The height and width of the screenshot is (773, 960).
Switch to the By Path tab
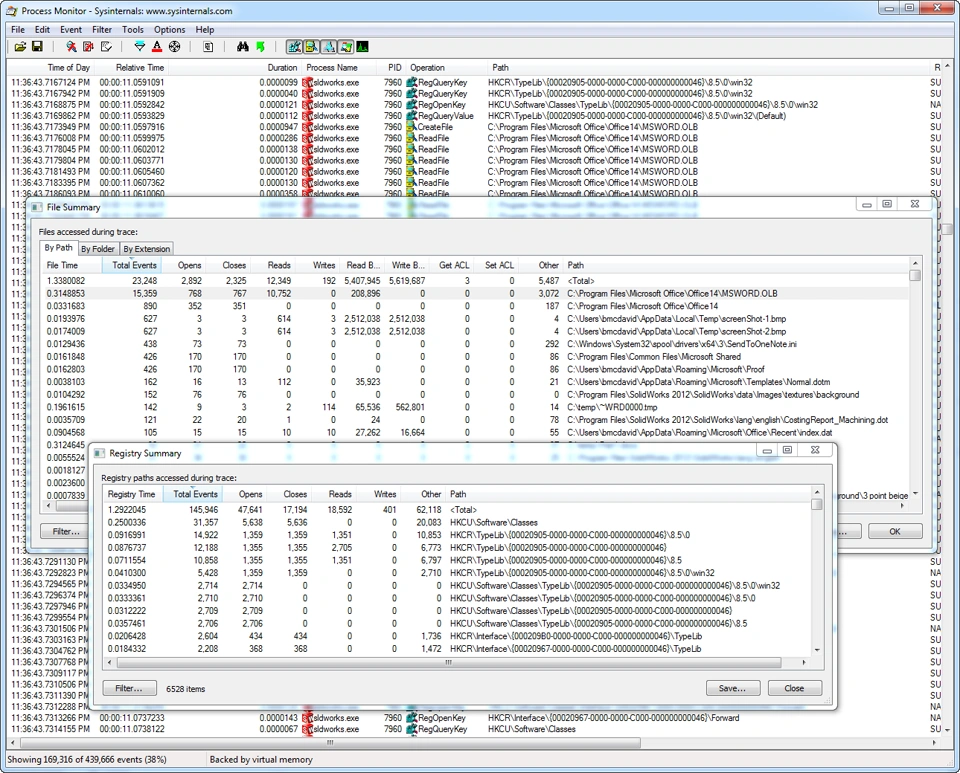[x=58, y=248]
